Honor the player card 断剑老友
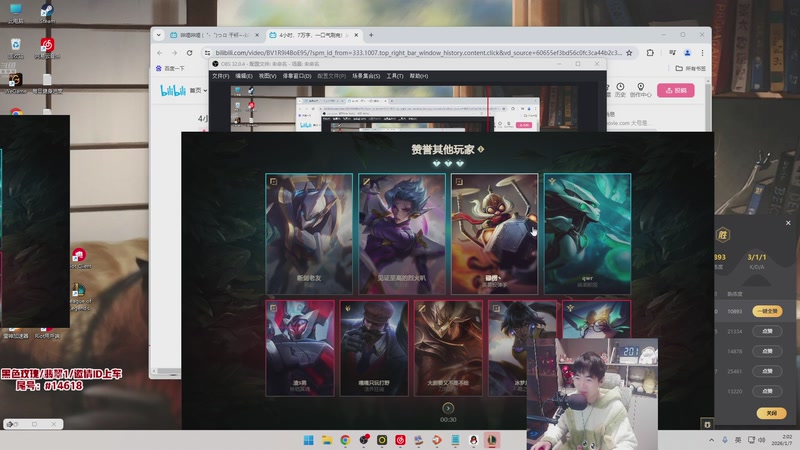This screenshot has width=800, height=450. (309, 234)
